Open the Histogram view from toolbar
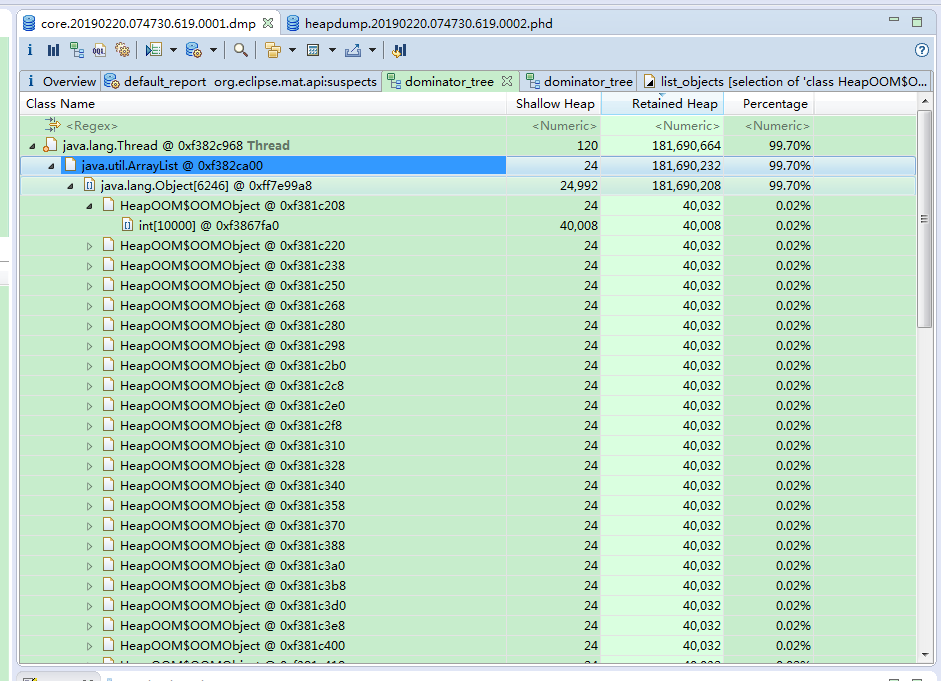941x681 pixels. tap(53, 50)
